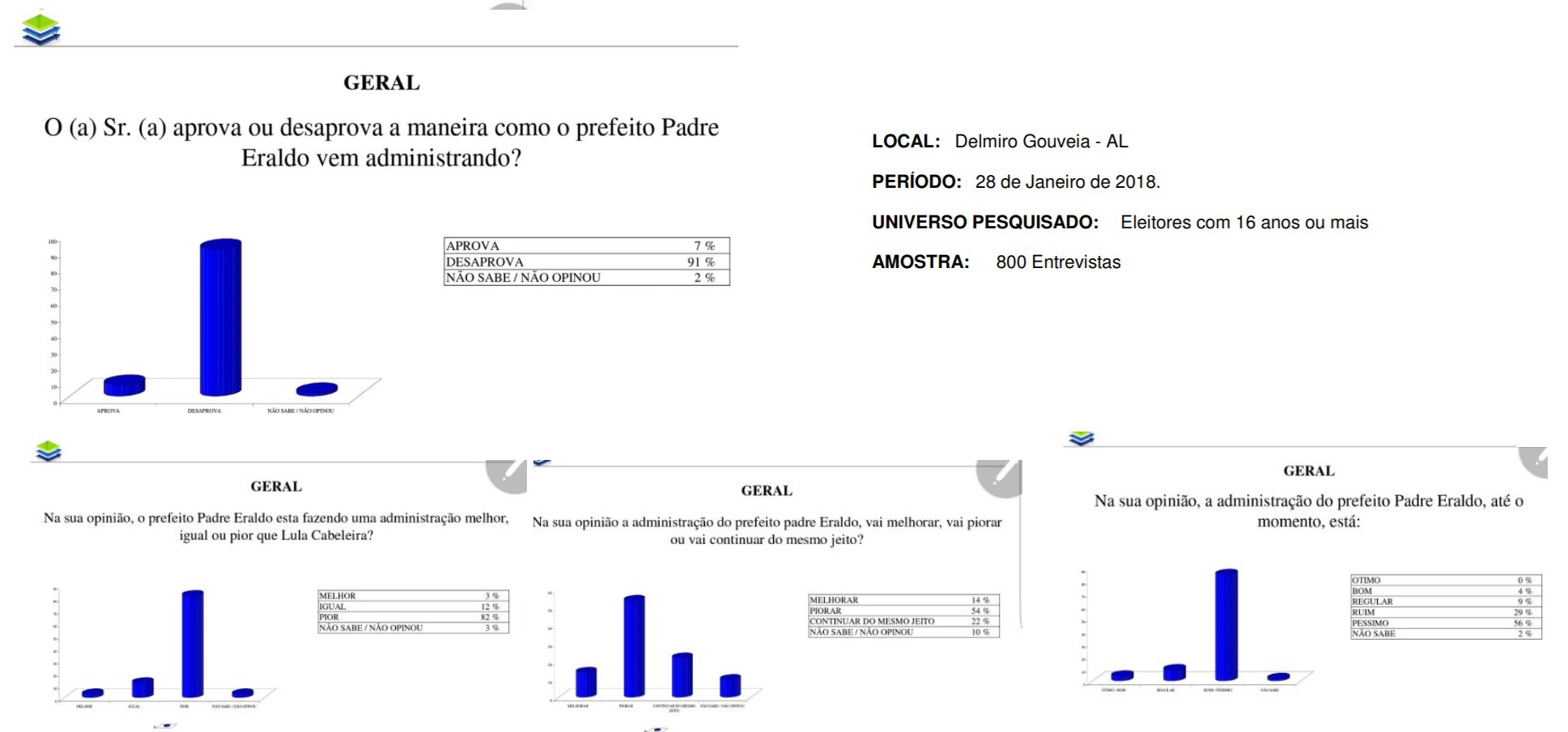The width and height of the screenshot is (1568, 732).
Task: Click the LOCAL: Delmiro Gouveia - AL text
Action: click(1000, 142)
